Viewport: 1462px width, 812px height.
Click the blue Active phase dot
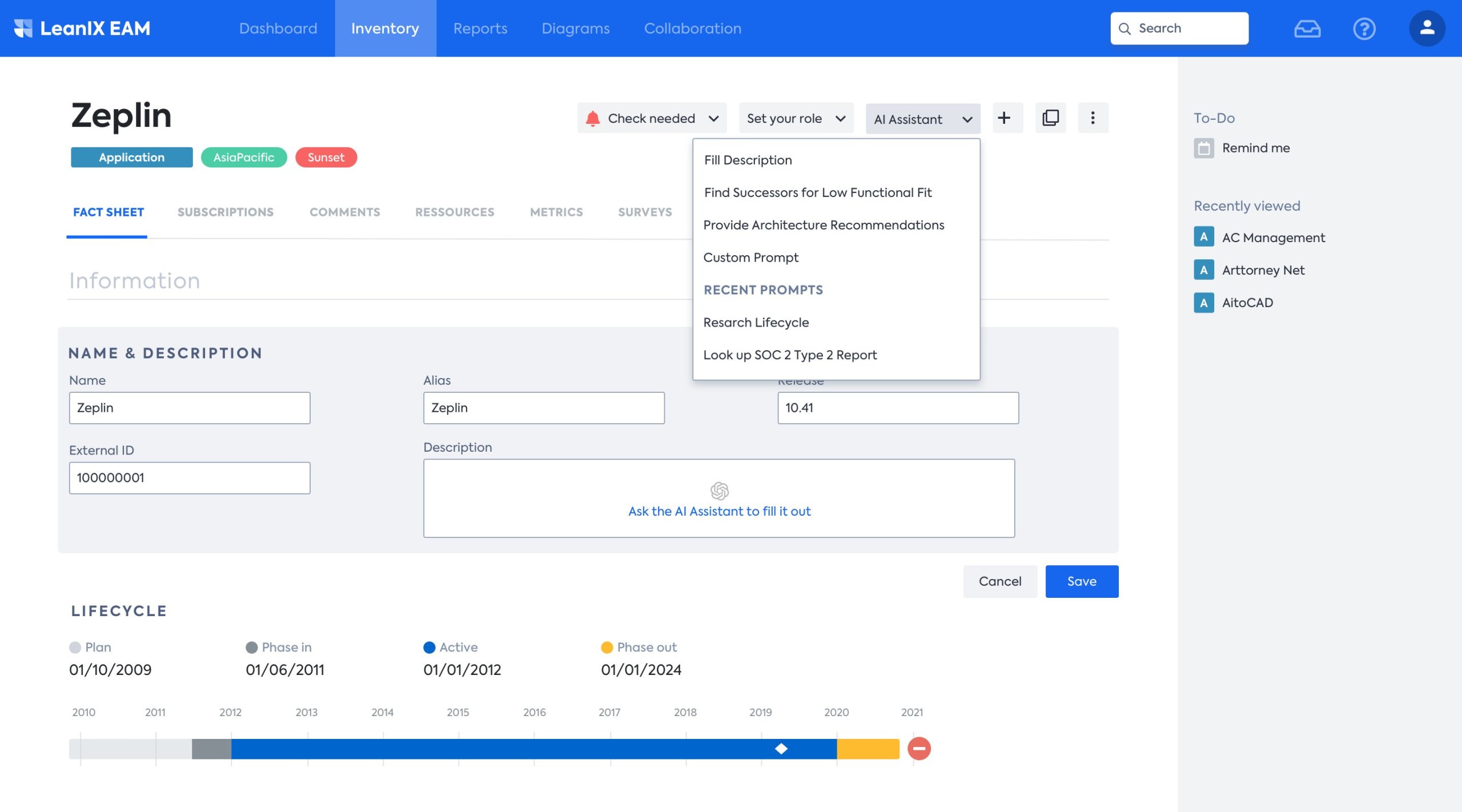[x=429, y=647]
